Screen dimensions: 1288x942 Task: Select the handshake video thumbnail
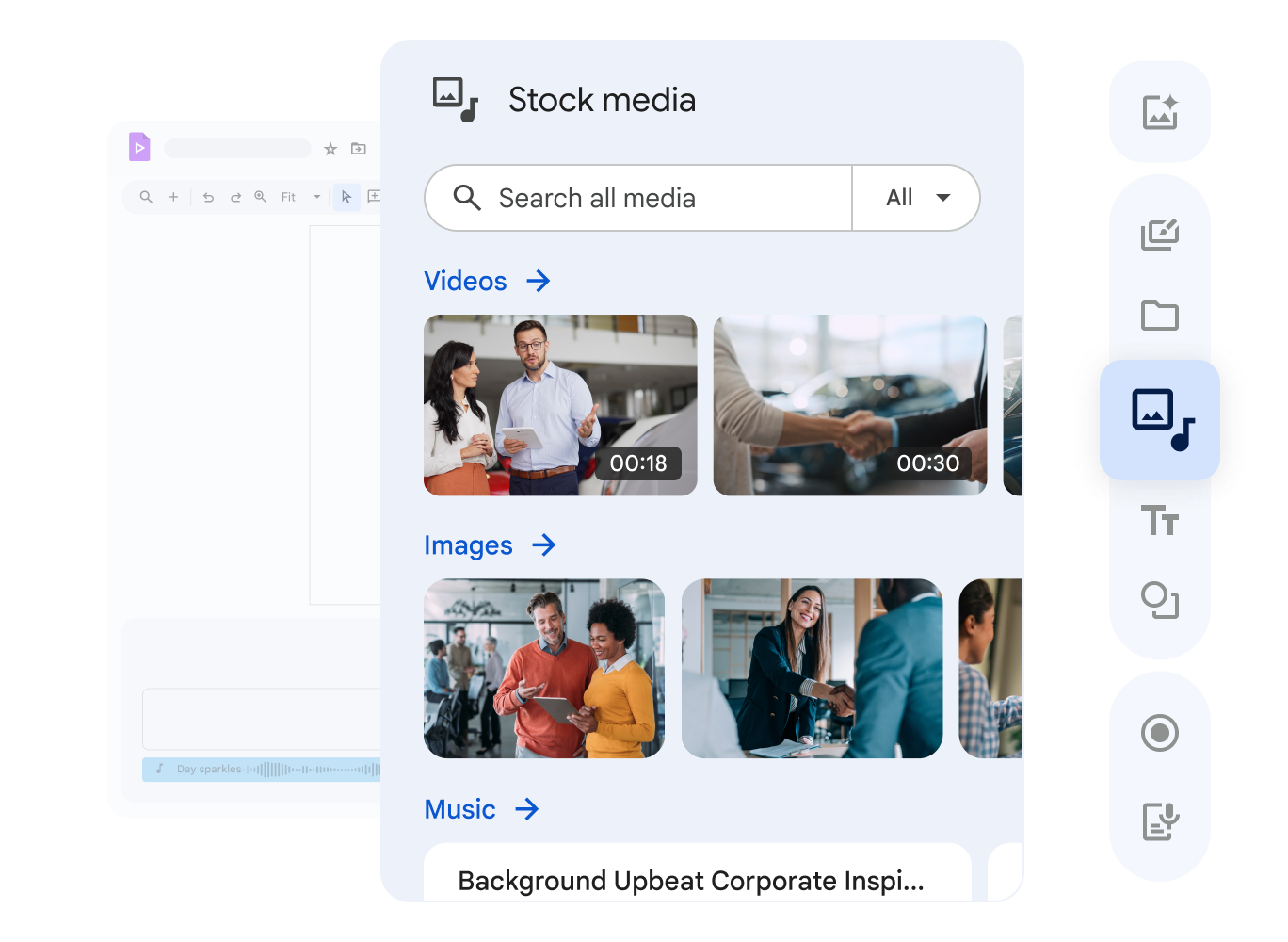[848, 405]
